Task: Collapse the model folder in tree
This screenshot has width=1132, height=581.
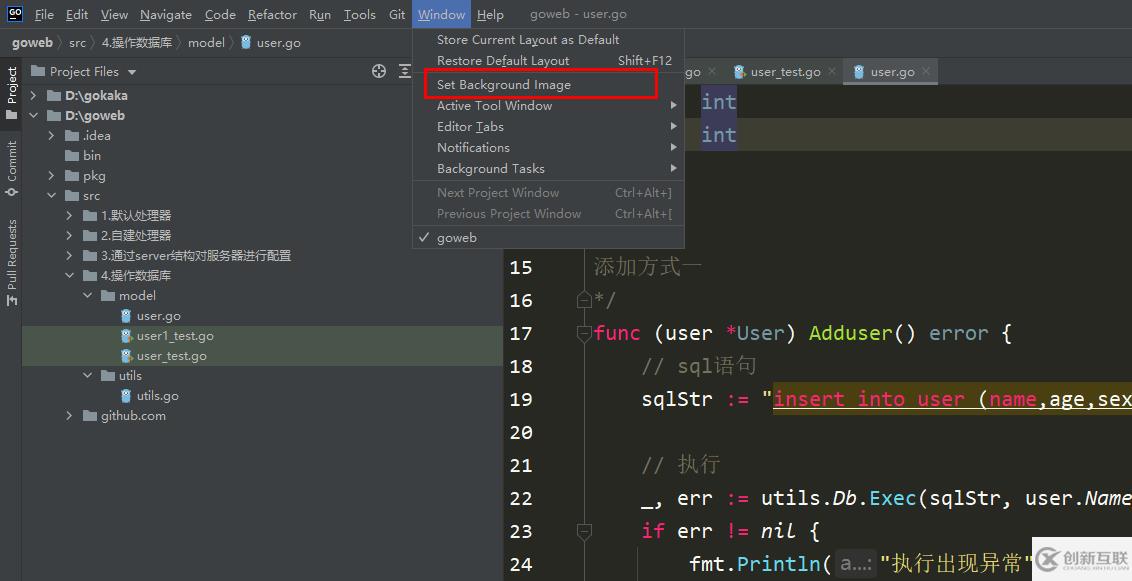Action: pos(87,296)
